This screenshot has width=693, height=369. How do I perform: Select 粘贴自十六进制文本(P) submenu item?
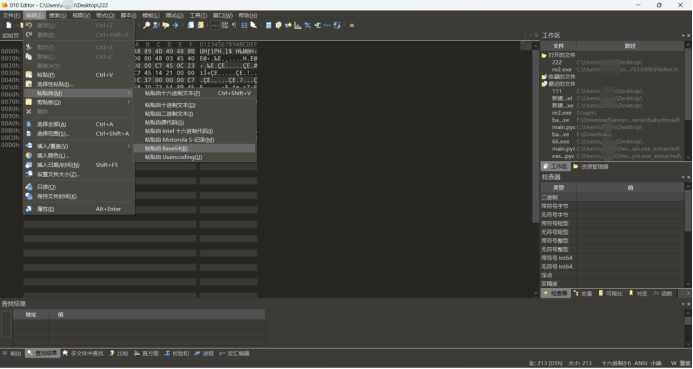[194, 93]
